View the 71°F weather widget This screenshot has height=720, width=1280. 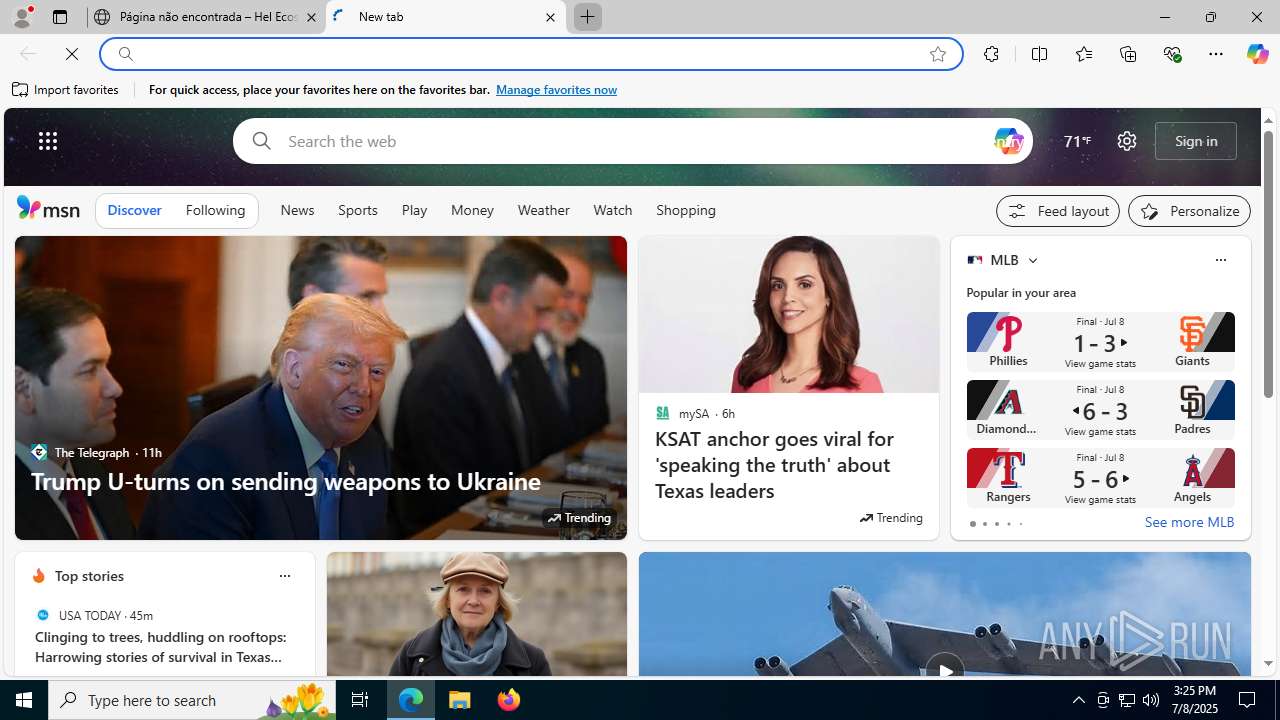pyautogui.click(x=1077, y=141)
